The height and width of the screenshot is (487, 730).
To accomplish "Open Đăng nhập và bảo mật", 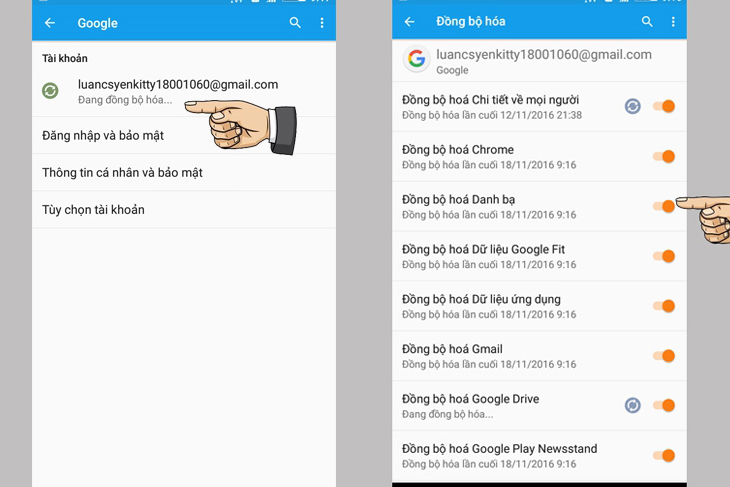I will [184, 135].
